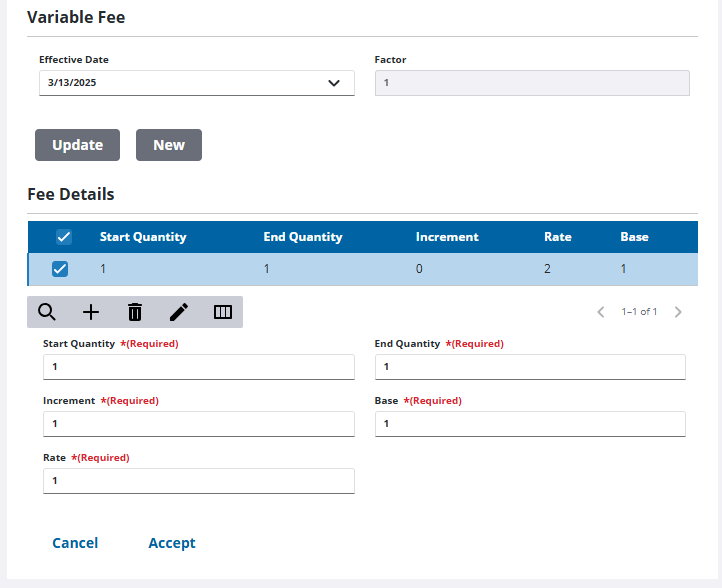
Task: Click the Cancel link
Action: click(x=75, y=543)
